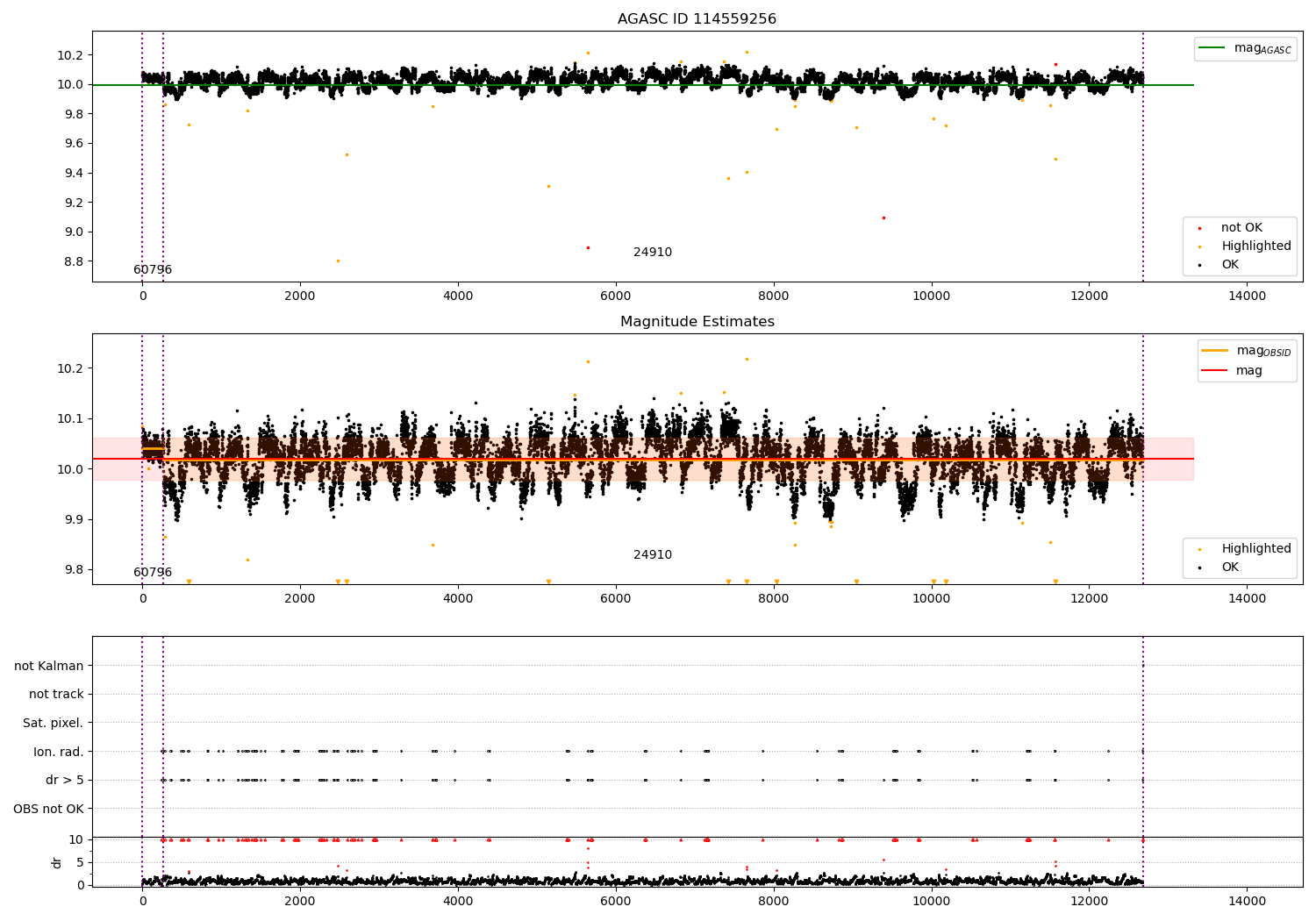Viewport: 1316px width, 921px height.
Task: Click the 8.8 y-axis tick label
Action: [x=71, y=261]
